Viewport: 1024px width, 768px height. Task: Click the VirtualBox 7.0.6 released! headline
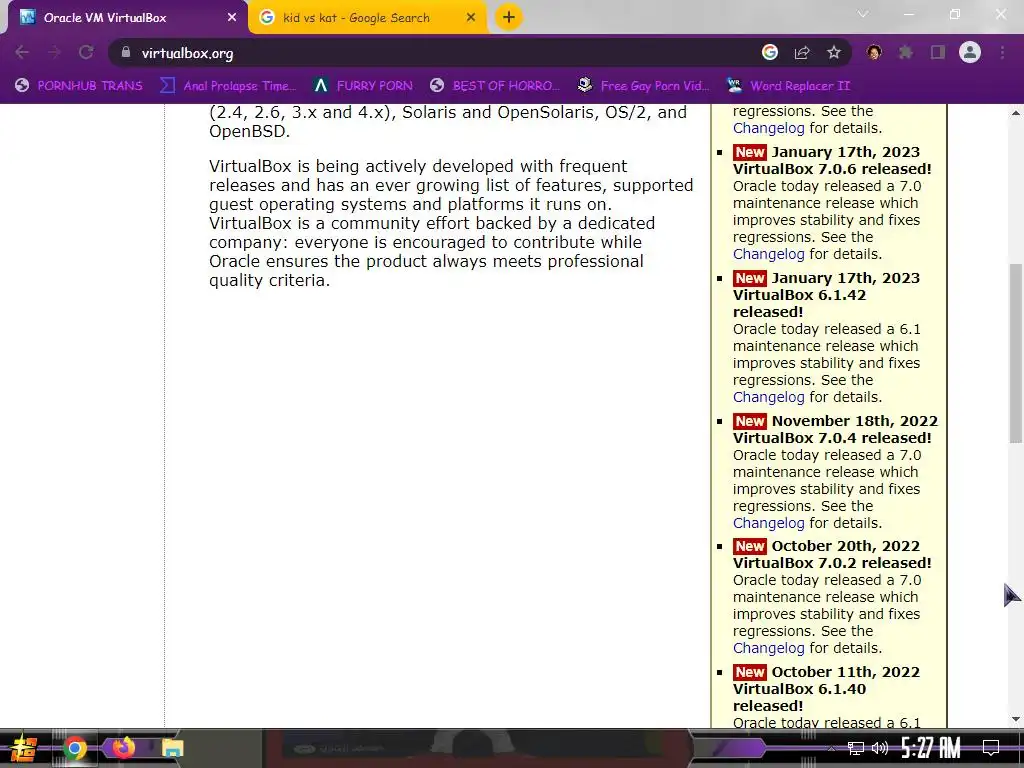(832, 168)
